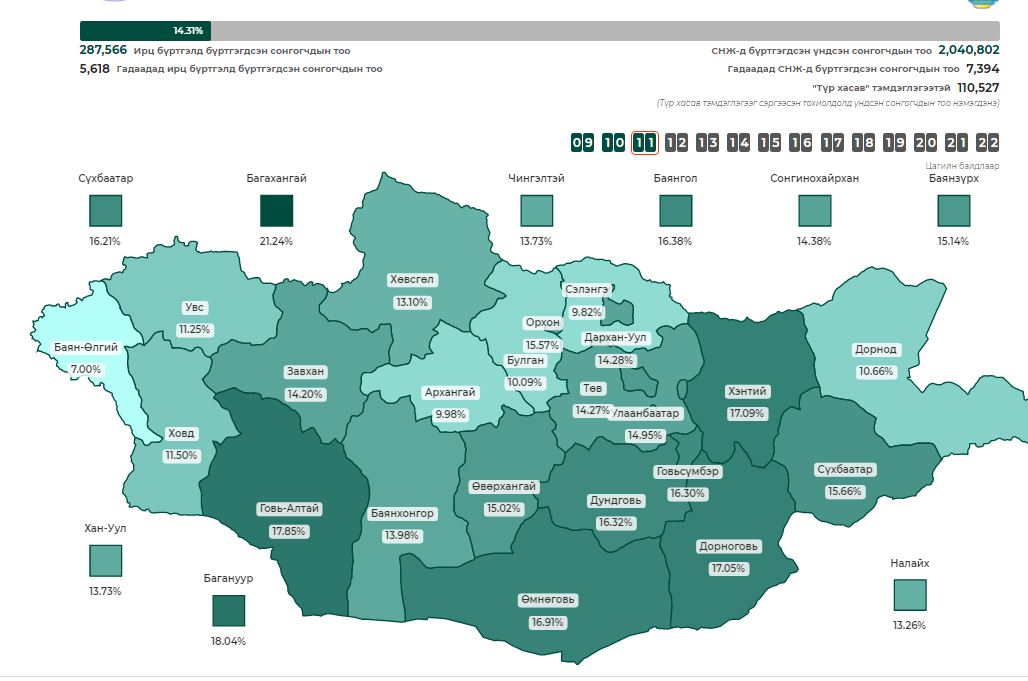Switch to hour 14 in timeline

tap(738, 143)
